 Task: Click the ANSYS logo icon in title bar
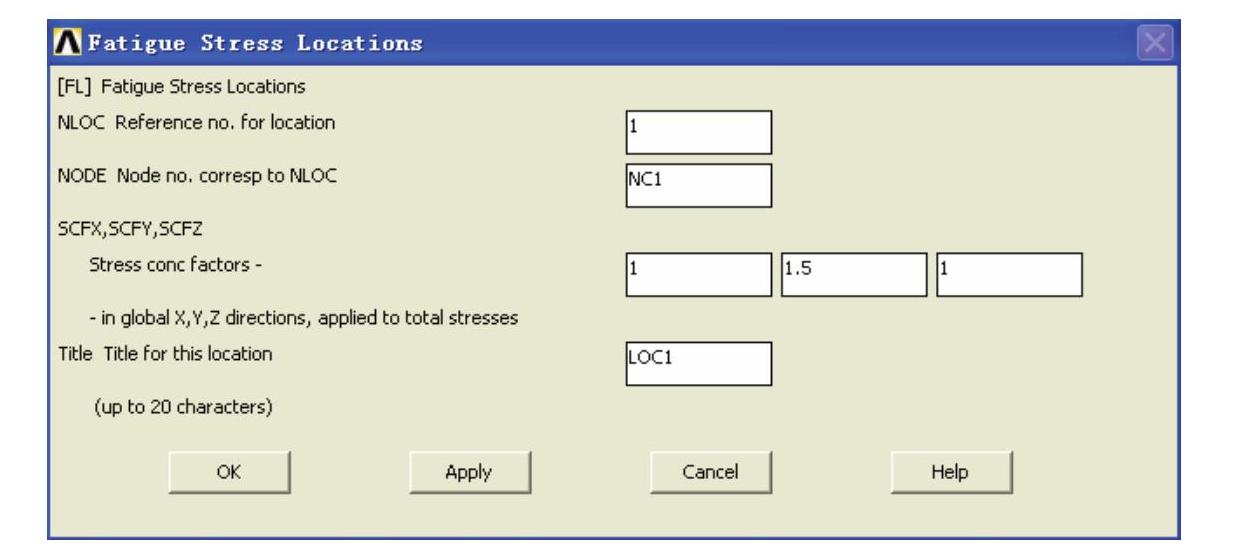69,45
